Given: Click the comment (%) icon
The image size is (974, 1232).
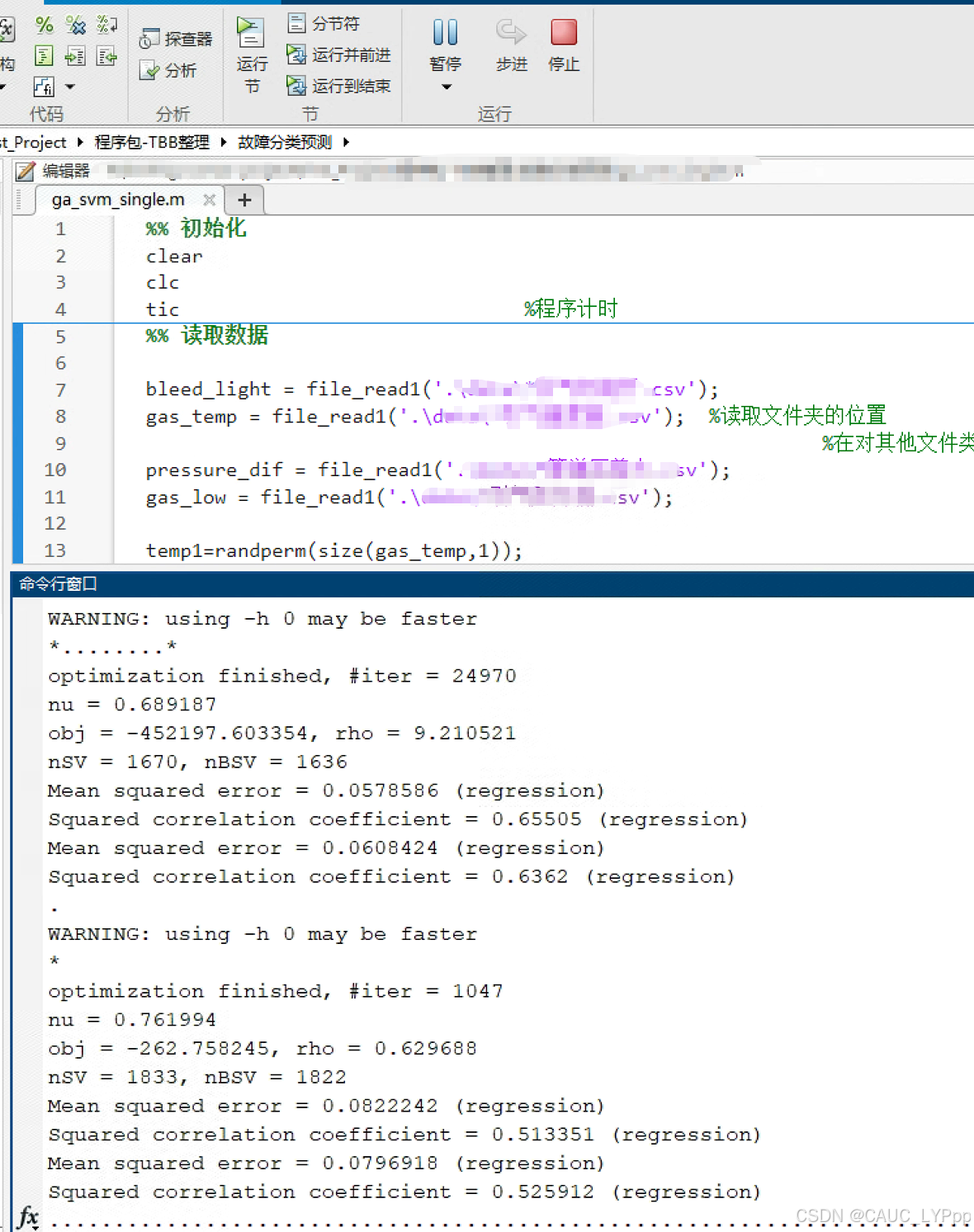Looking at the screenshot, I should (x=45, y=25).
